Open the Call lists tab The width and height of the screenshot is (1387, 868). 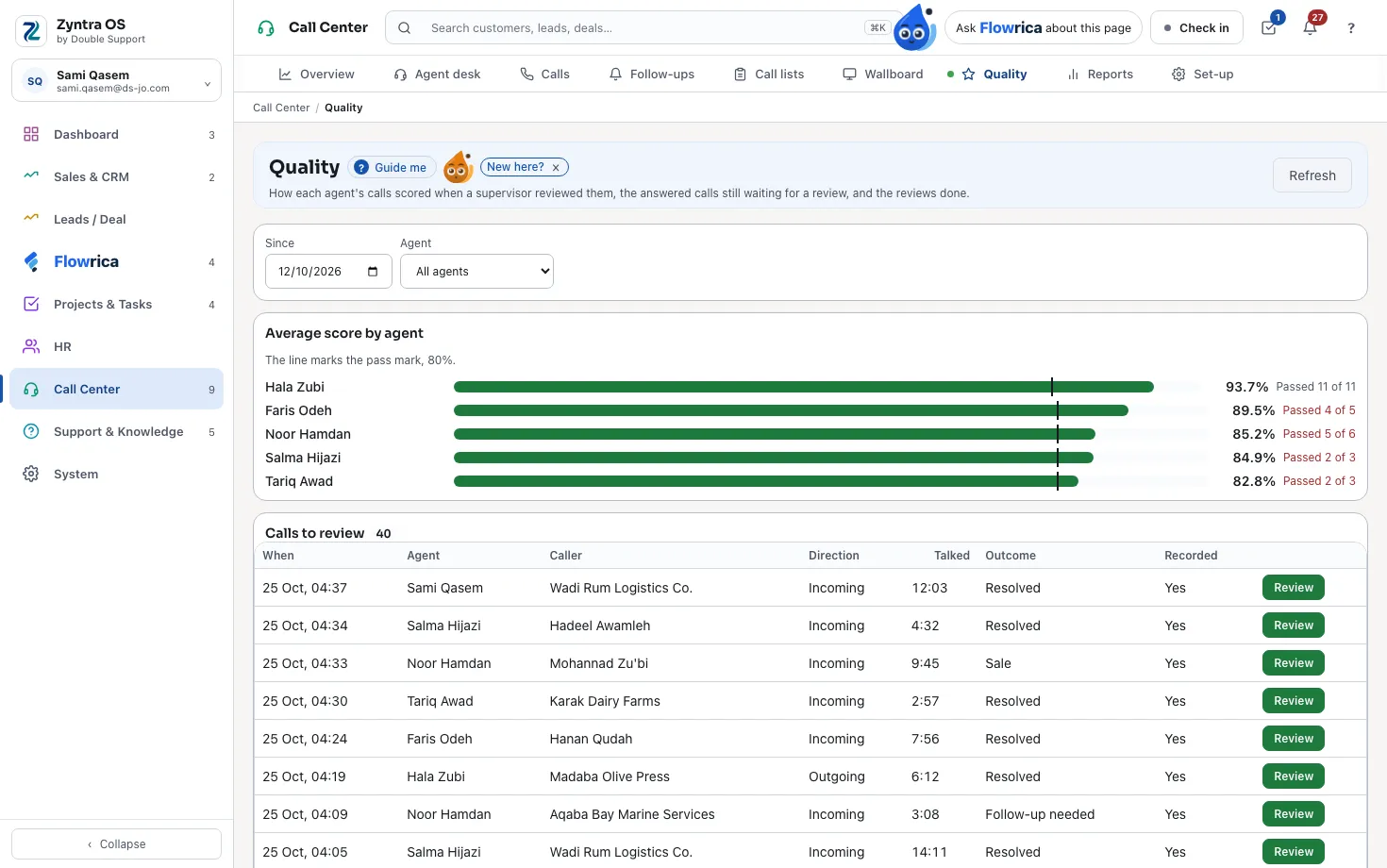[x=769, y=75]
